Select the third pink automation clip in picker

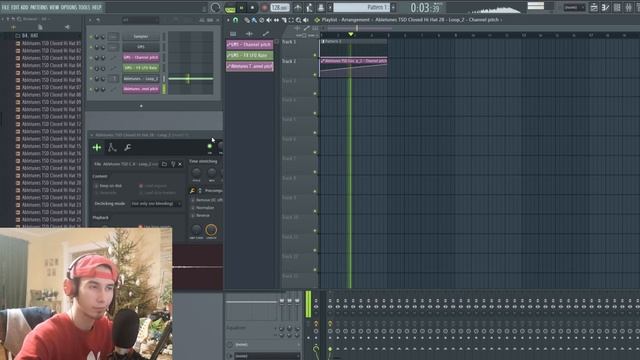point(250,66)
